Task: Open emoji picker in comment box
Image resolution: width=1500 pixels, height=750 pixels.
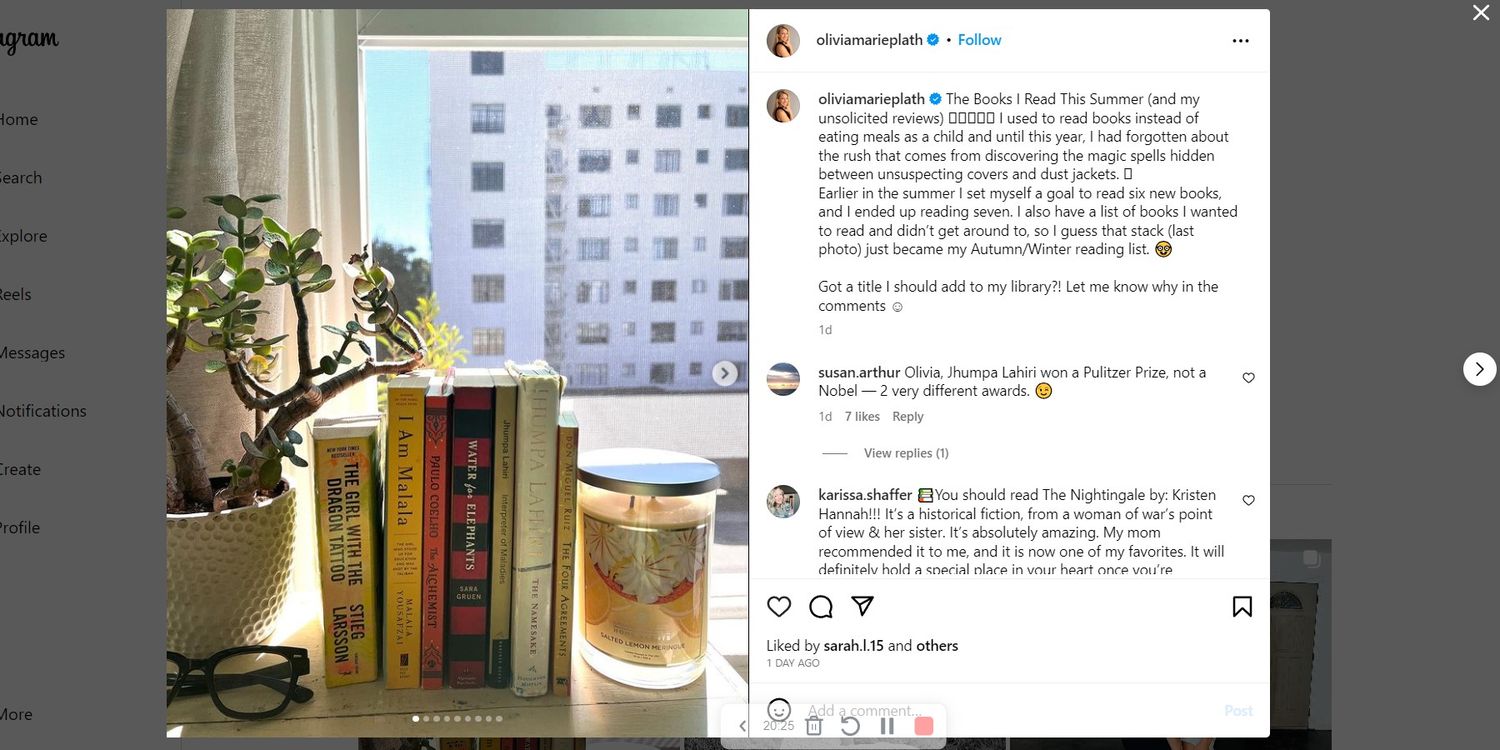Action: [779, 710]
